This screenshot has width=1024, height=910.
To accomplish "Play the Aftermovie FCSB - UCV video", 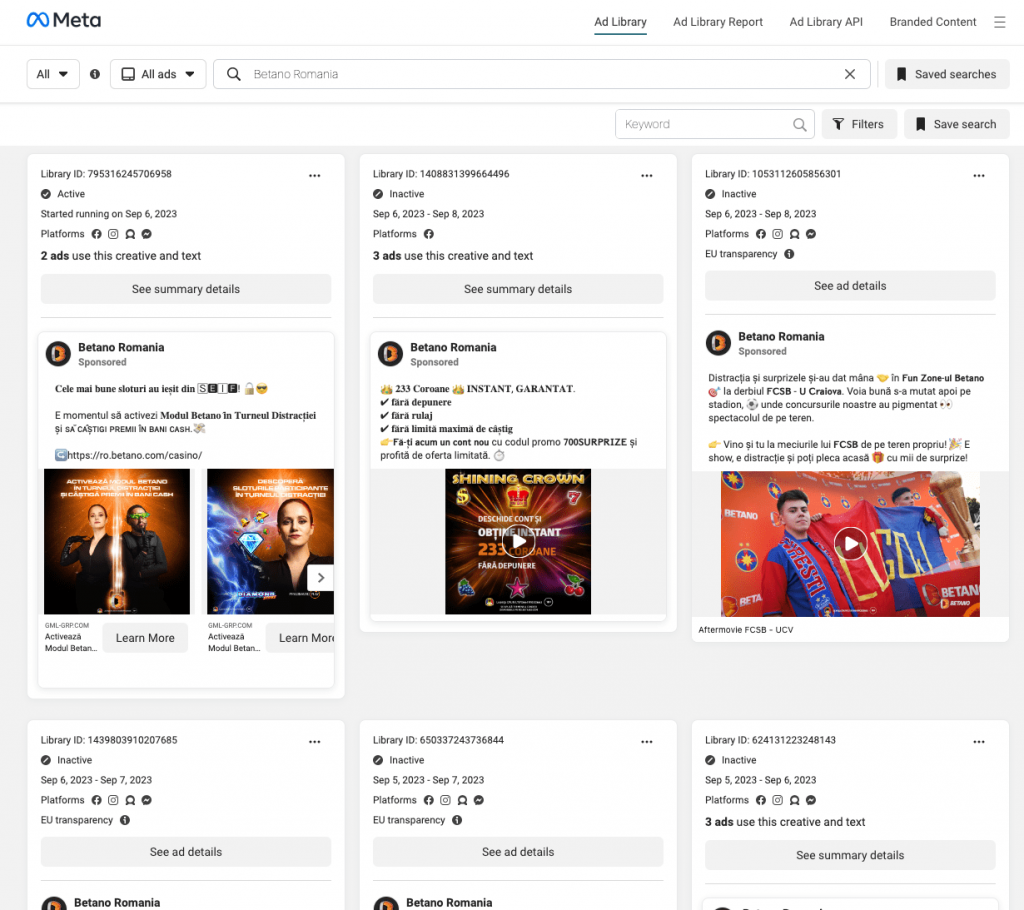I will tap(851, 544).
